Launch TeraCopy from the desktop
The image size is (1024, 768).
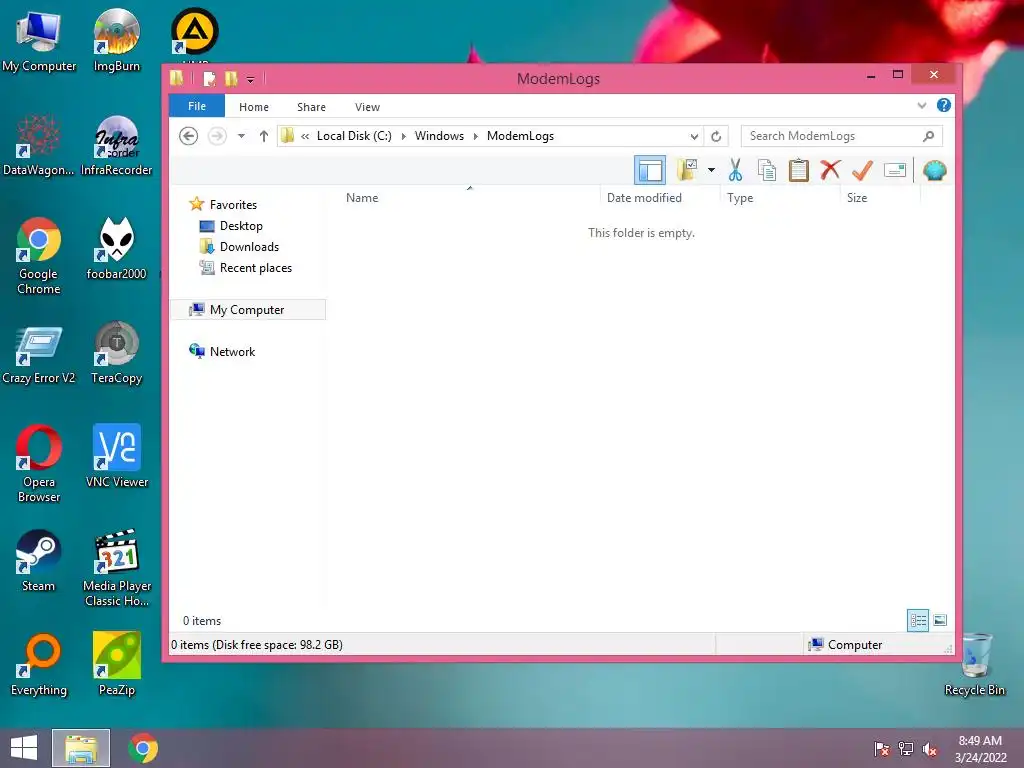coord(116,353)
